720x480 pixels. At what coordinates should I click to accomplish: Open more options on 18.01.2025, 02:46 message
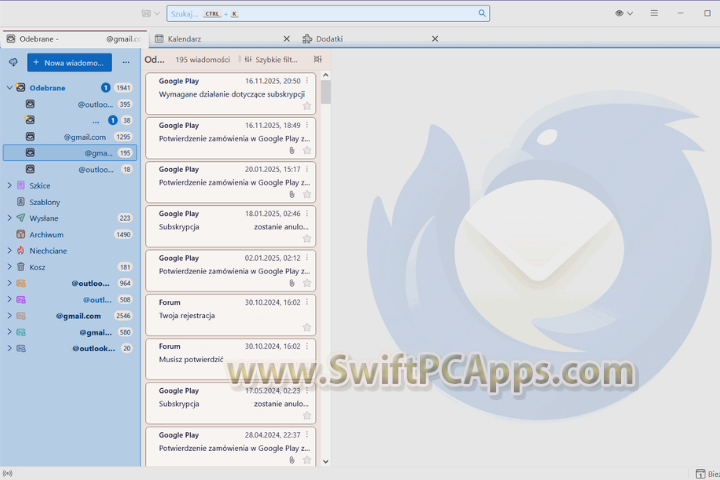[x=307, y=214]
